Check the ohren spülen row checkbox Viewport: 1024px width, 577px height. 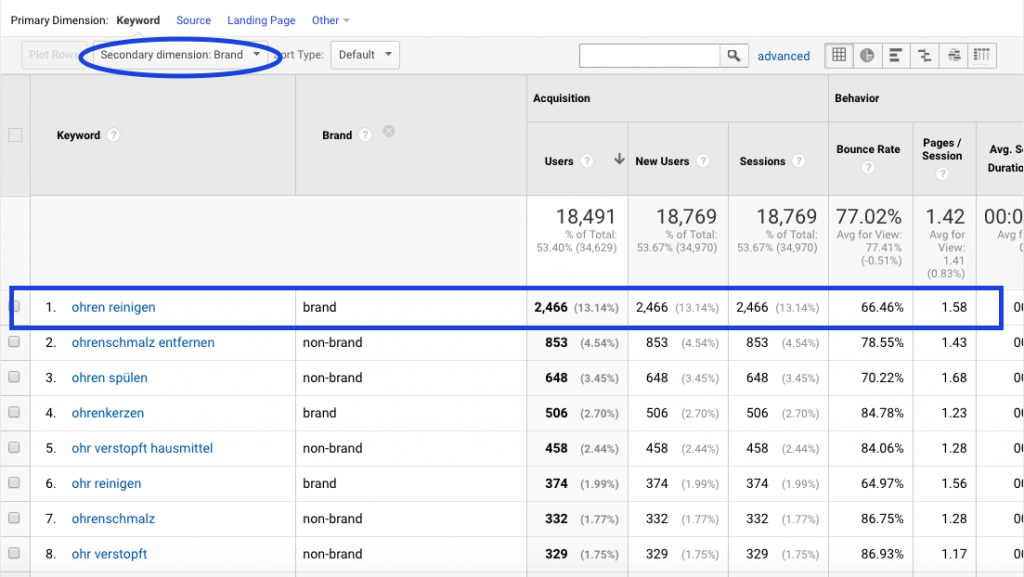pyautogui.click(x=14, y=377)
